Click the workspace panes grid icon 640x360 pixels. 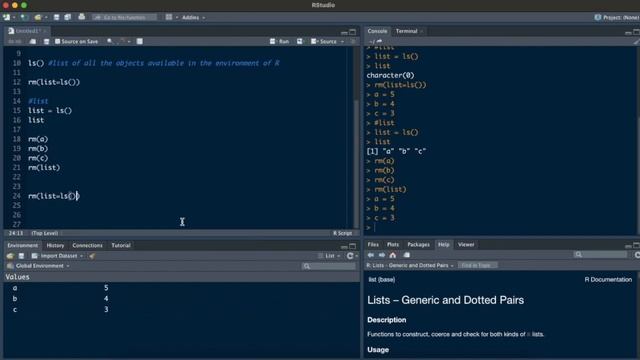(x=169, y=17)
